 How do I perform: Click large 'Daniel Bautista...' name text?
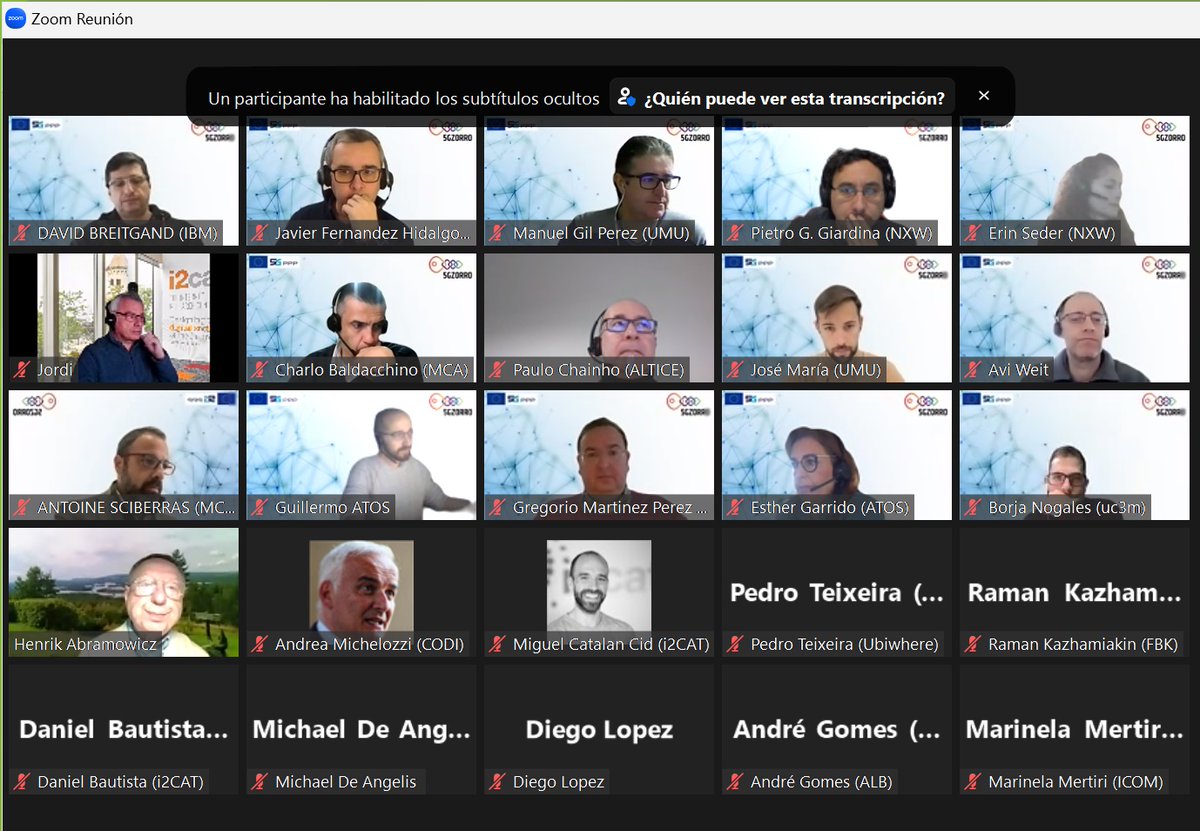point(124,730)
